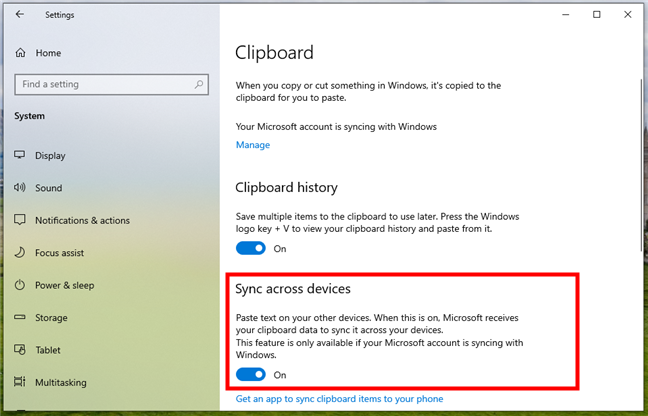Click the Clipboard page heading
The height and width of the screenshot is (416, 648).
pos(274,53)
